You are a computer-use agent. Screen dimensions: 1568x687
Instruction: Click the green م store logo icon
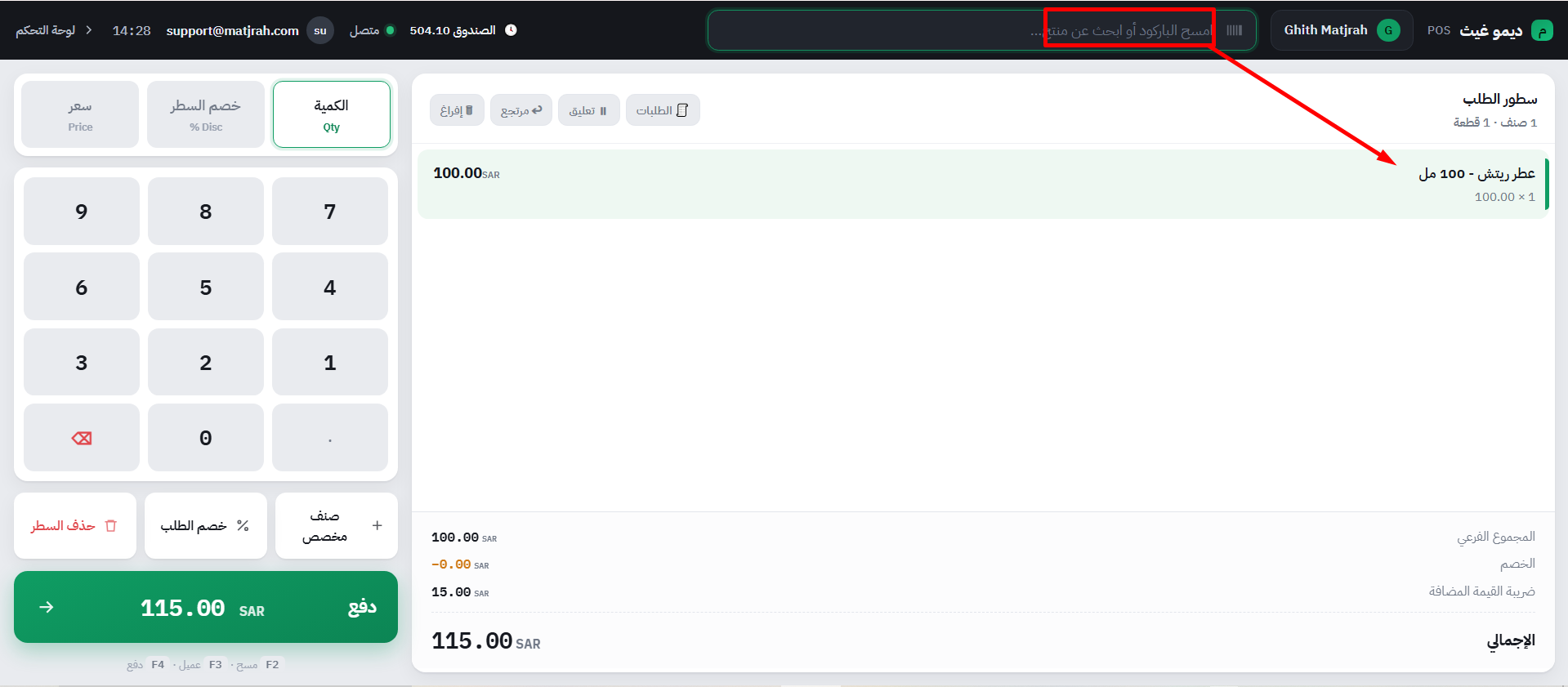[x=1542, y=30]
